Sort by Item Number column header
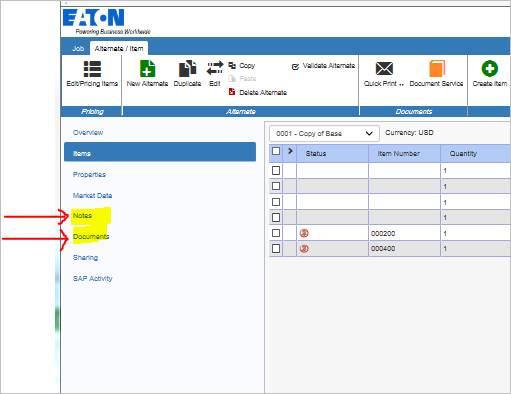Screen dimensions: 511x394 tap(404, 154)
